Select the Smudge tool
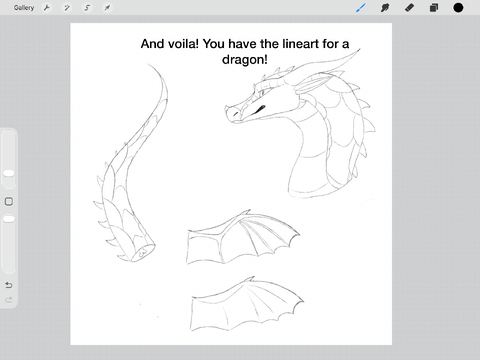The width and height of the screenshot is (480, 360). [x=385, y=7]
